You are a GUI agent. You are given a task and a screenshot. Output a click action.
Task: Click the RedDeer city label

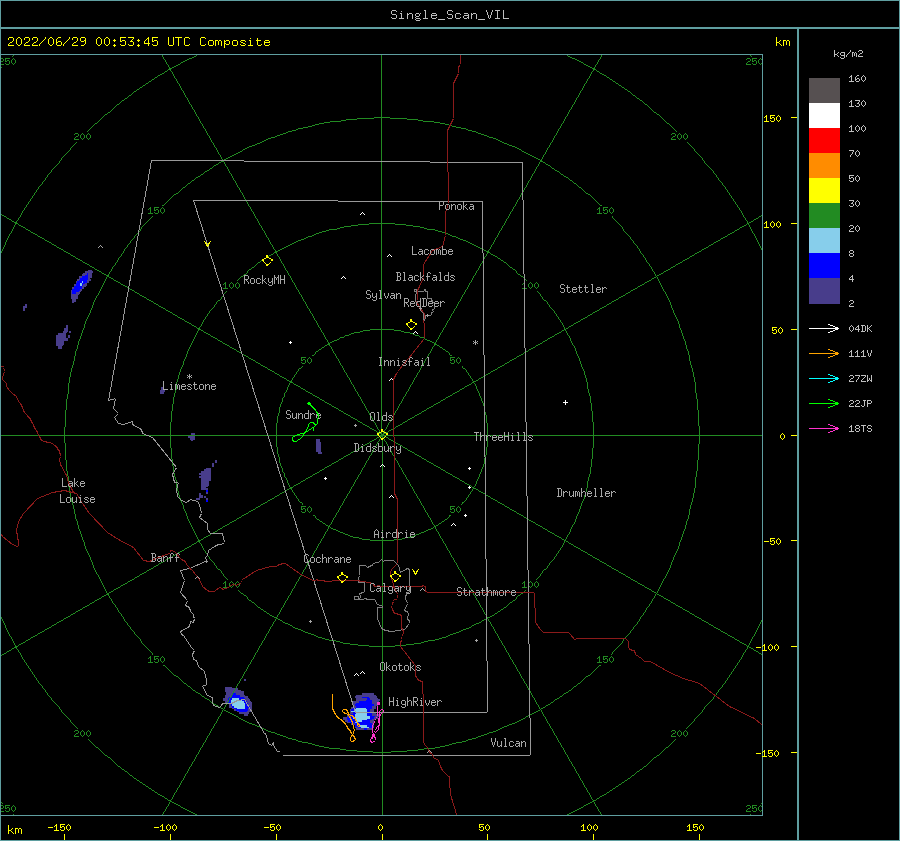(424, 303)
